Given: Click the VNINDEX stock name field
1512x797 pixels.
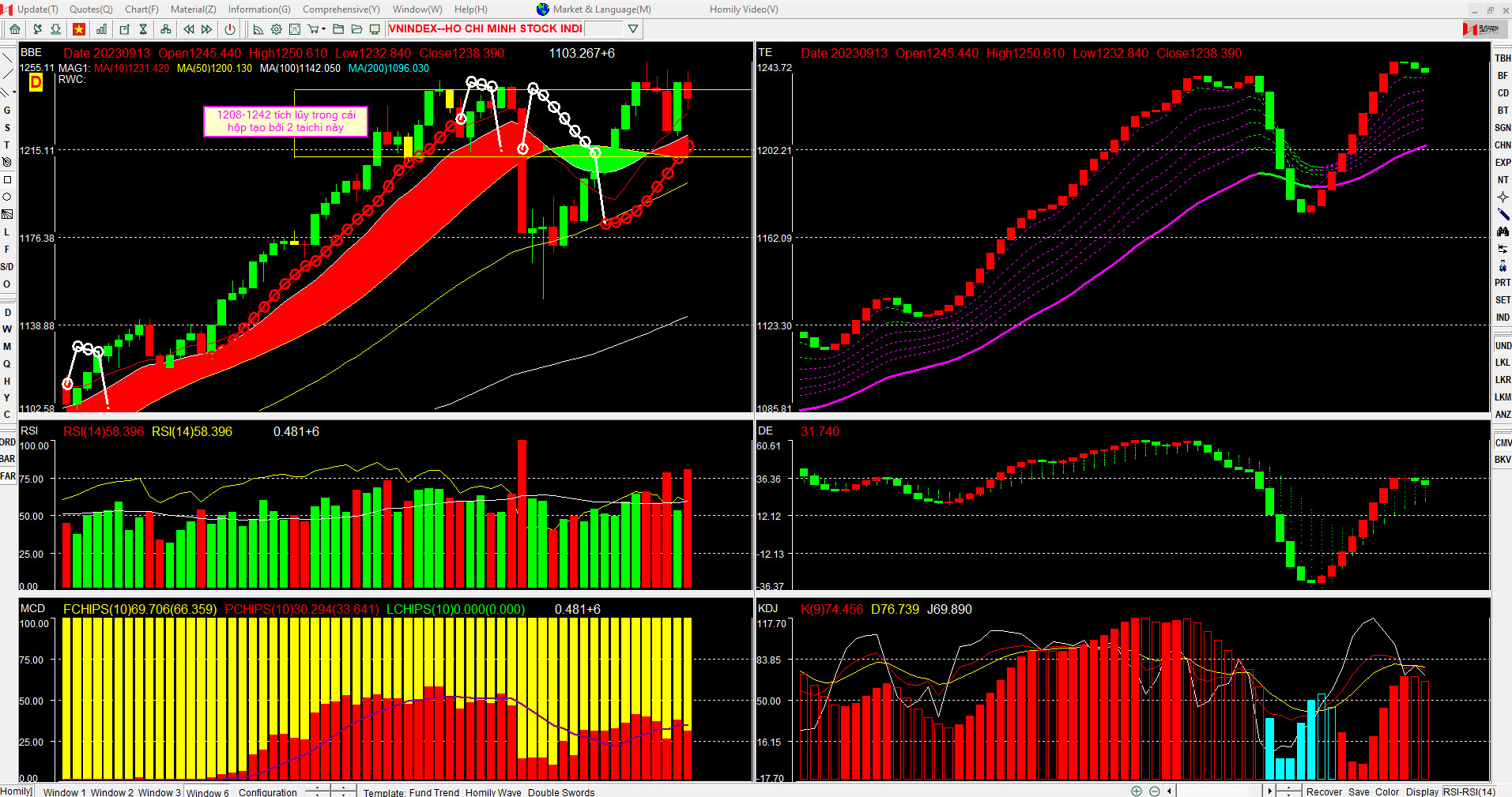Looking at the screenshot, I should coord(485,29).
